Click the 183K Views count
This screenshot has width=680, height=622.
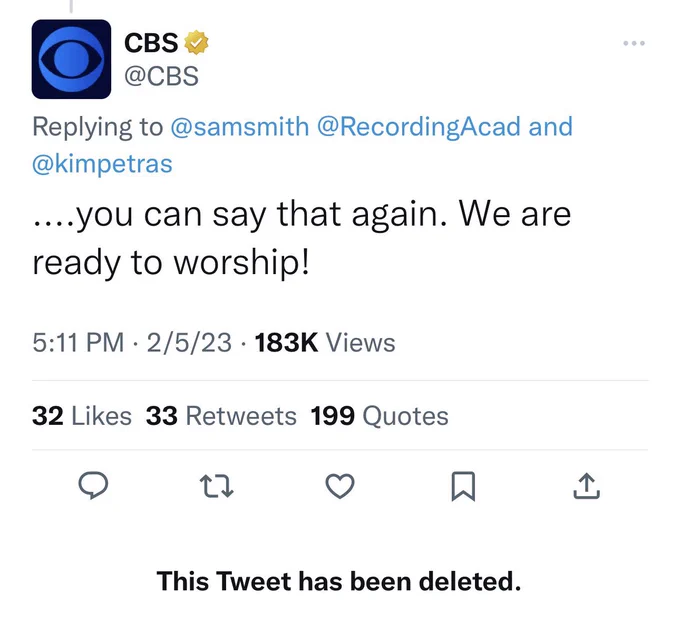325,343
